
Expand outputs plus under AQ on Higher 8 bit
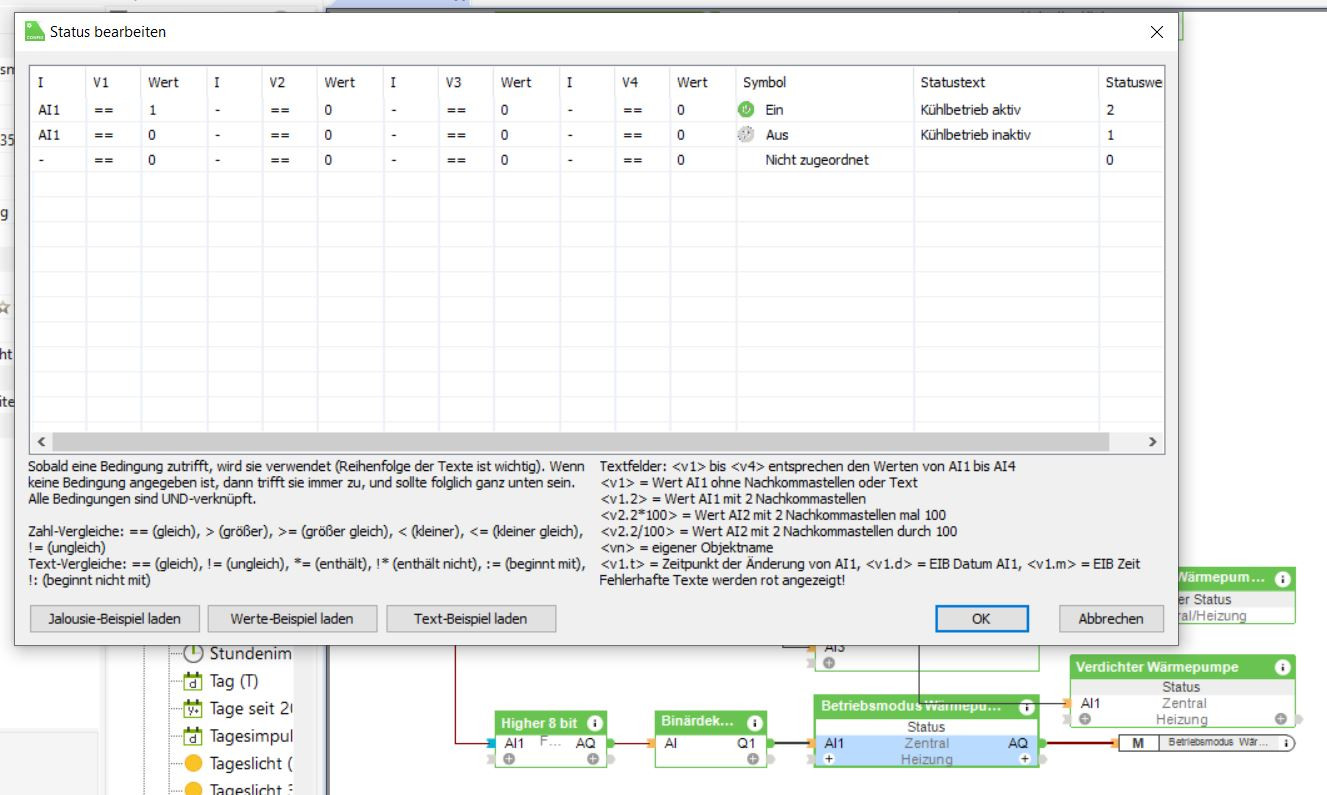[593, 759]
